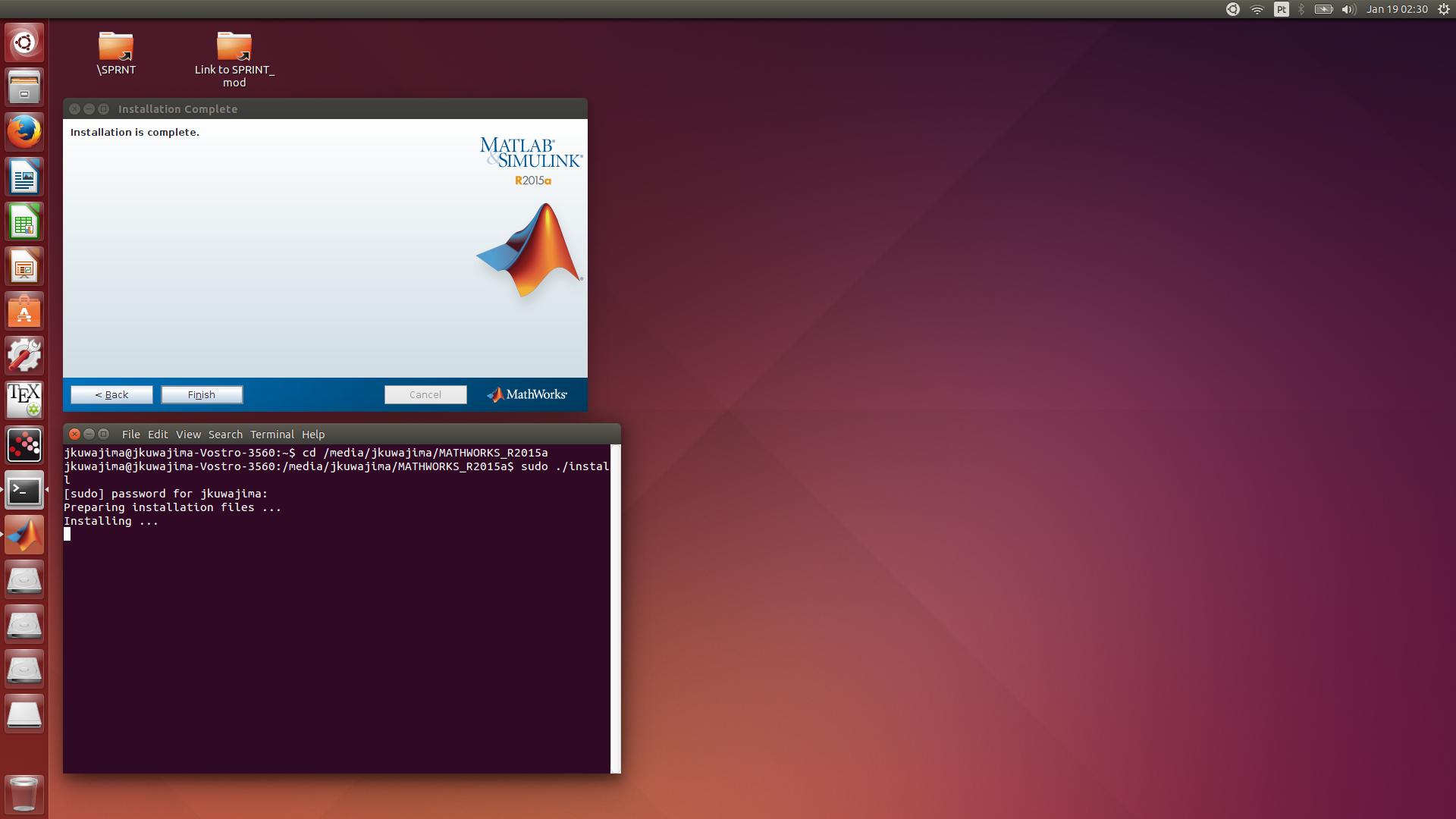The image size is (1456, 819).
Task: Click the Back button in installer
Action: click(111, 394)
